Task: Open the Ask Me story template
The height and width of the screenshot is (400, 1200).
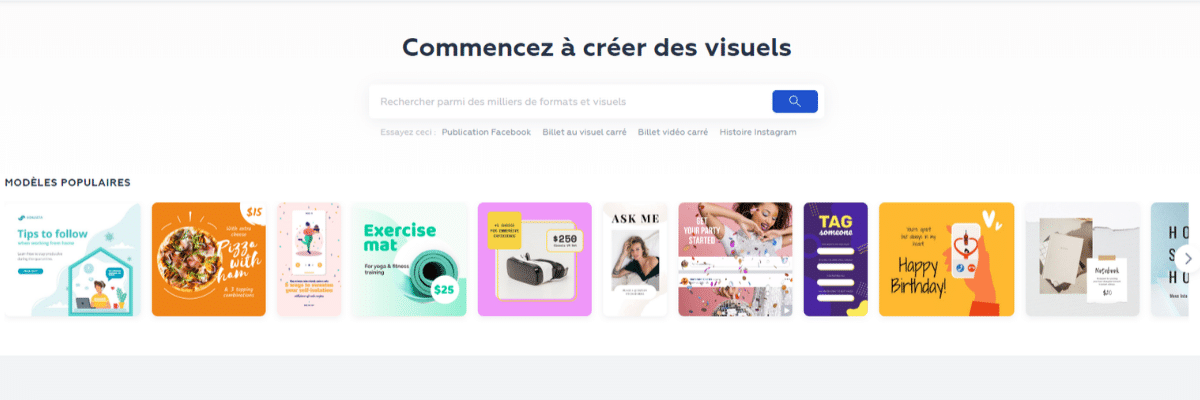Action: click(635, 259)
